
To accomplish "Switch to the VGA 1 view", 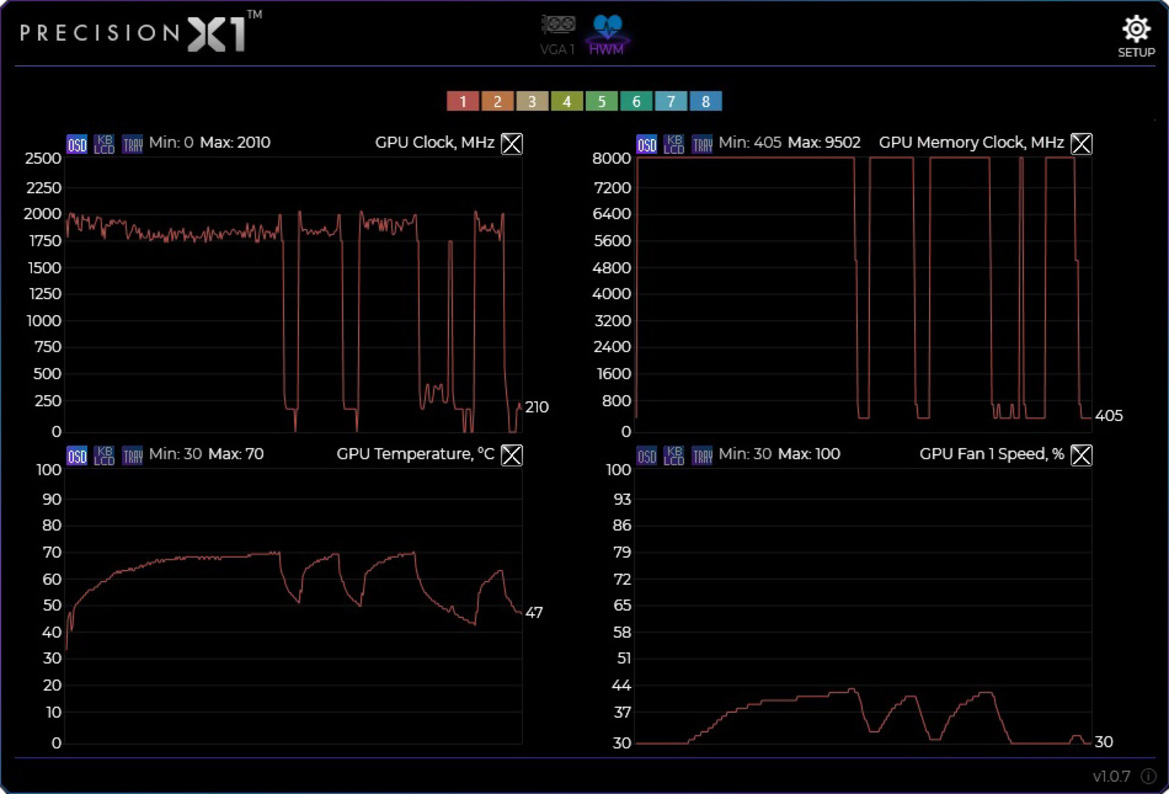I will pyautogui.click(x=558, y=35).
